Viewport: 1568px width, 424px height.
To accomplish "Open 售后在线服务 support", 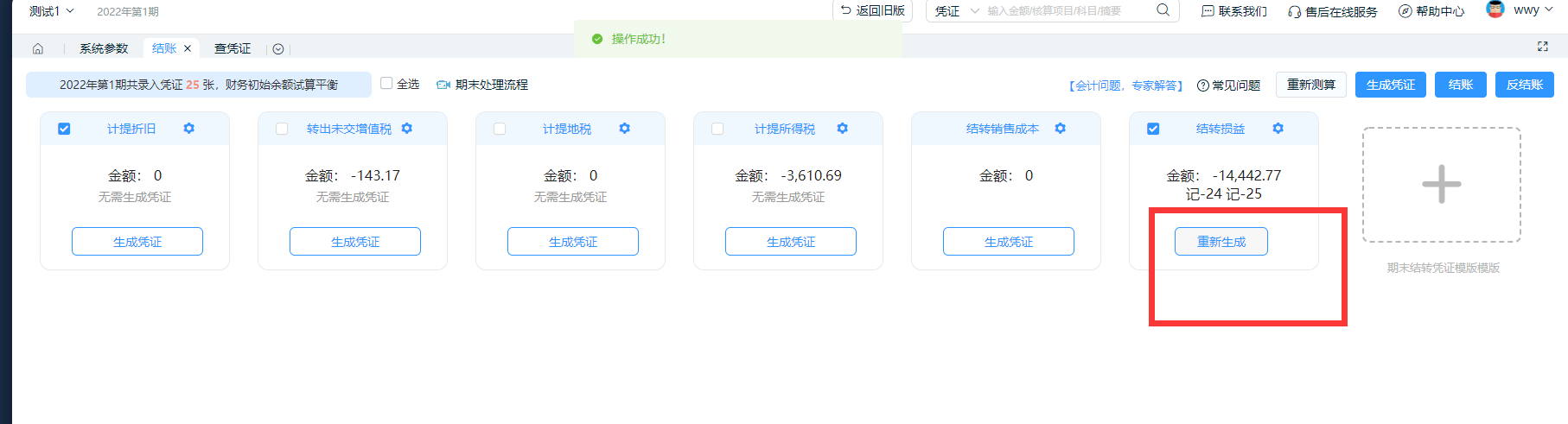I will [x=1333, y=11].
